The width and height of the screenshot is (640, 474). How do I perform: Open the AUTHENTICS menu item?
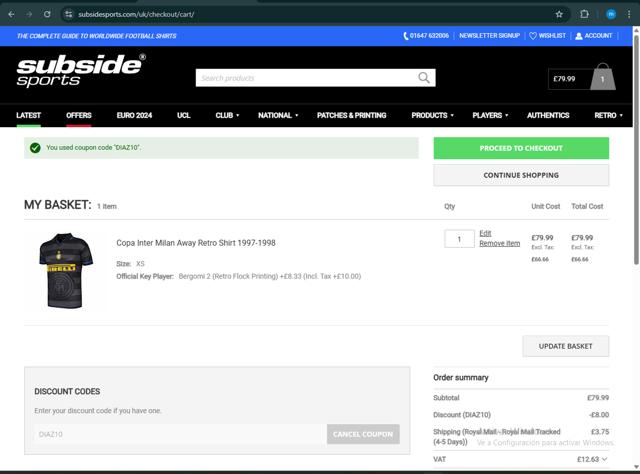[x=548, y=115]
